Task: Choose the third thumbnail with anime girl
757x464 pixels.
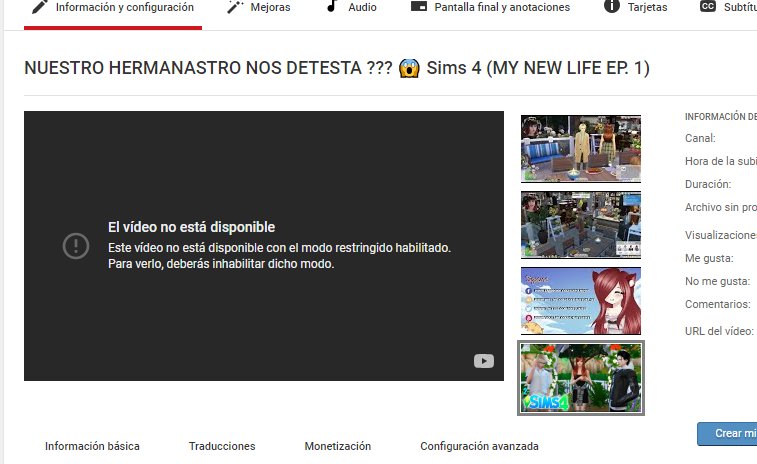Action: tap(581, 301)
